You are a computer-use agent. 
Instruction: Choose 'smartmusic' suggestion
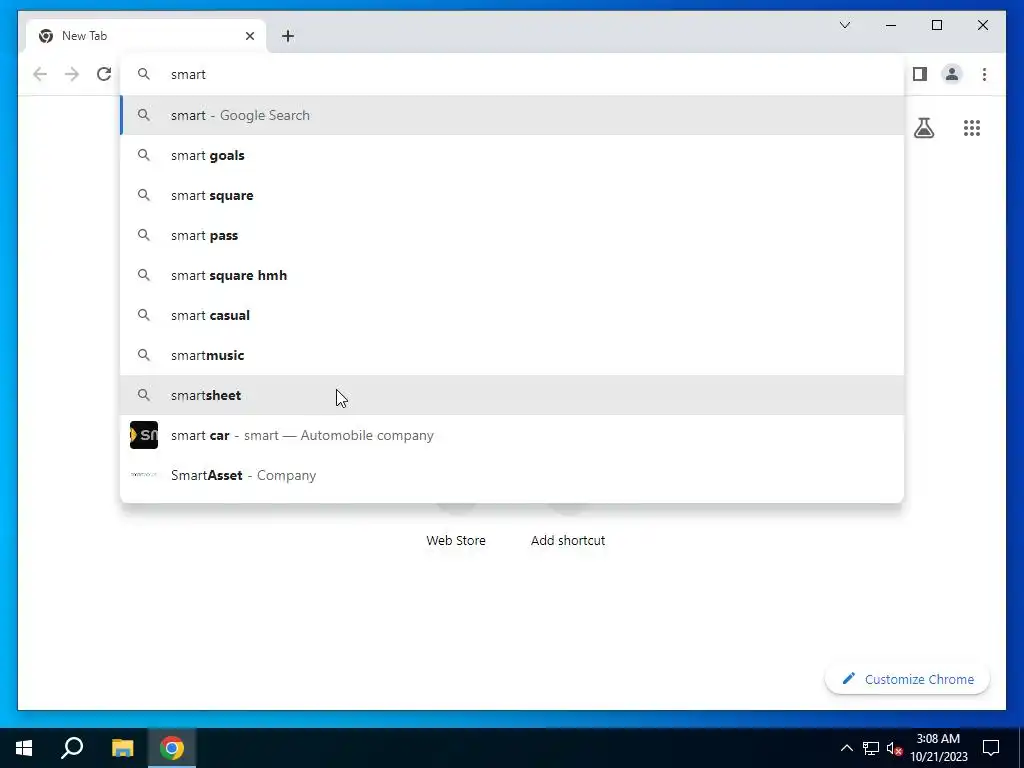click(512, 355)
